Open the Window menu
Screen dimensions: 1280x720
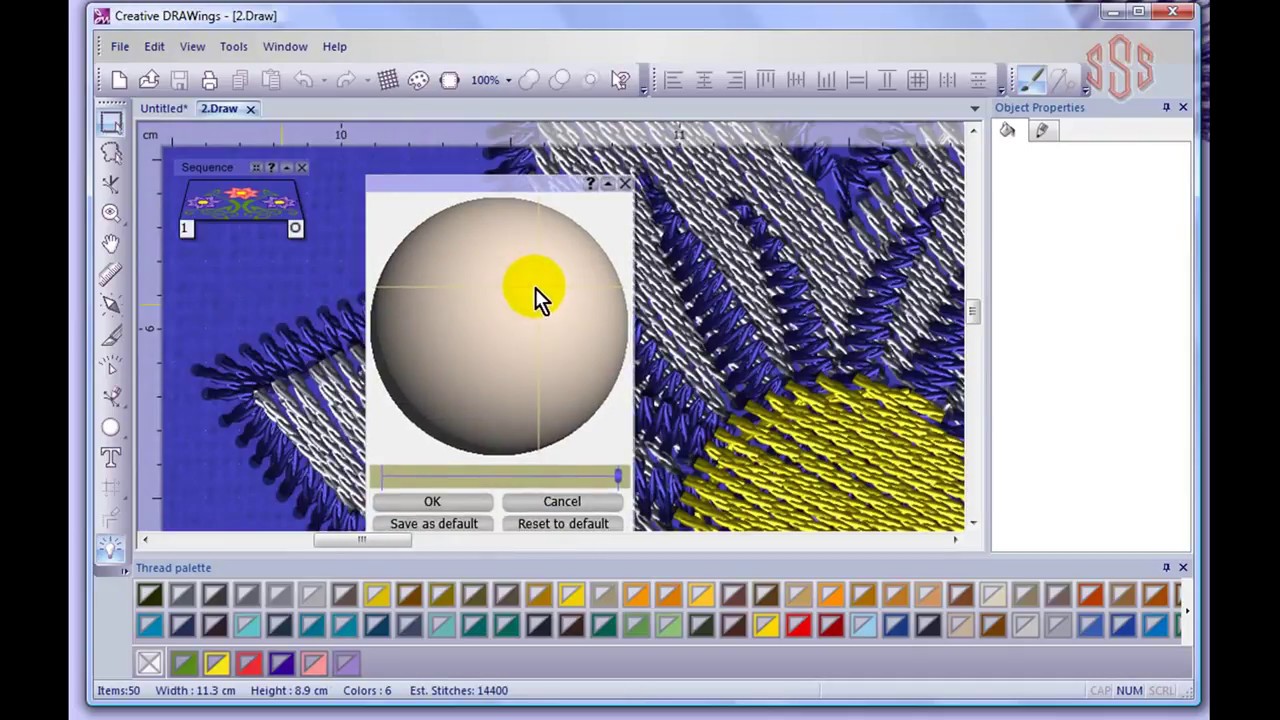point(285,46)
